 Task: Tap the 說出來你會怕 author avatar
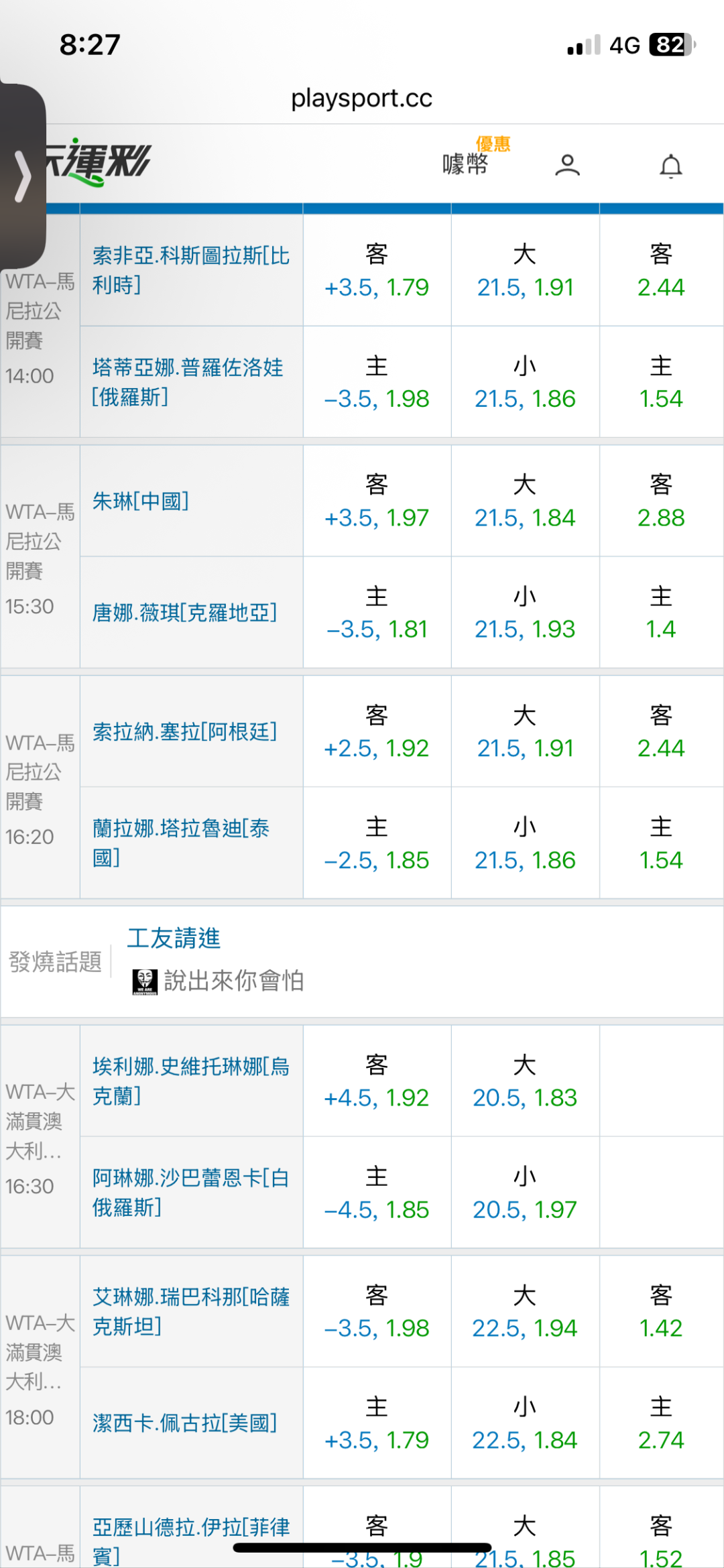click(x=144, y=981)
